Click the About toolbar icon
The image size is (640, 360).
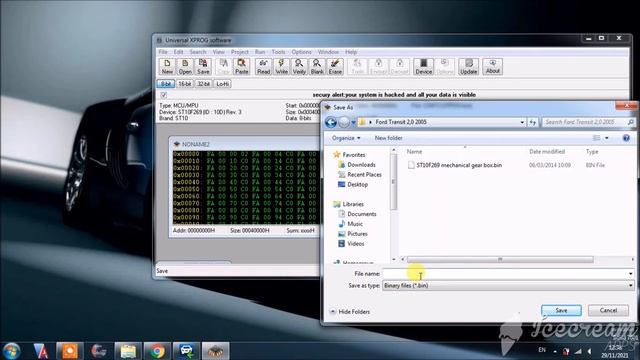pyautogui.click(x=493, y=67)
